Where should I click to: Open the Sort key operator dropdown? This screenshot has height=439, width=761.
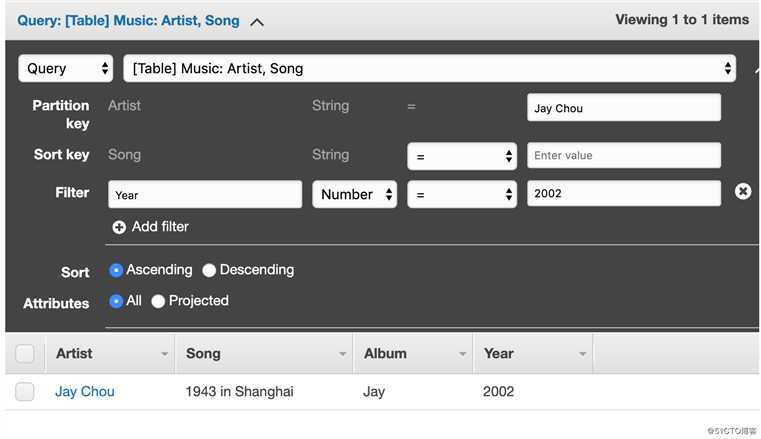coord(462,156)
